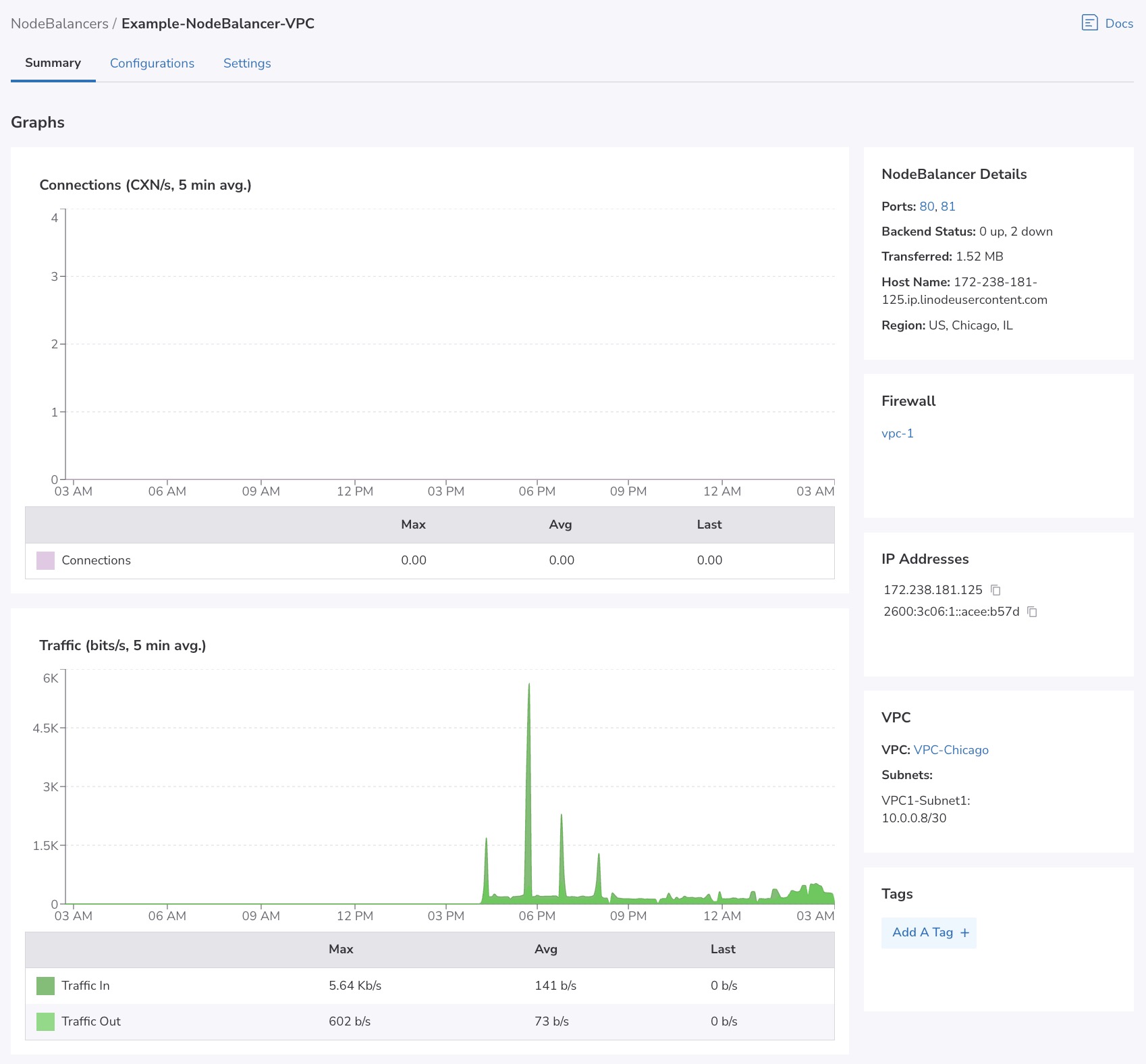Toggle the Traffic Out legend swatch
Image resolution: width=1146 pixels, height=1064 pixels.
click(45, 1021)
